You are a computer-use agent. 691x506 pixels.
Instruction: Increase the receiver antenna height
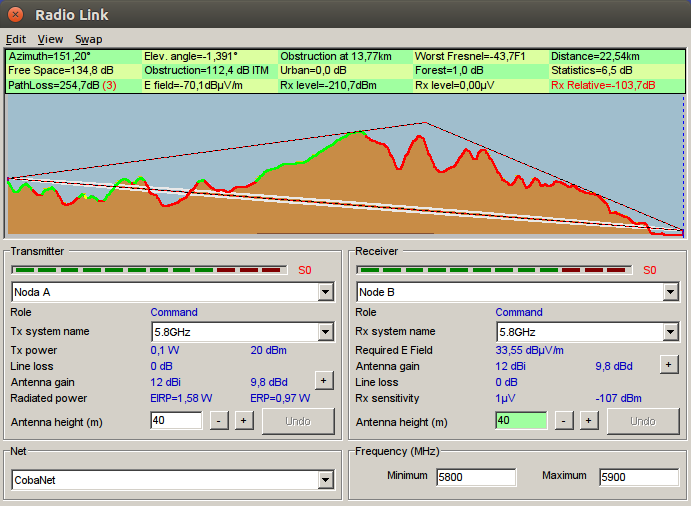pos(588,421)
